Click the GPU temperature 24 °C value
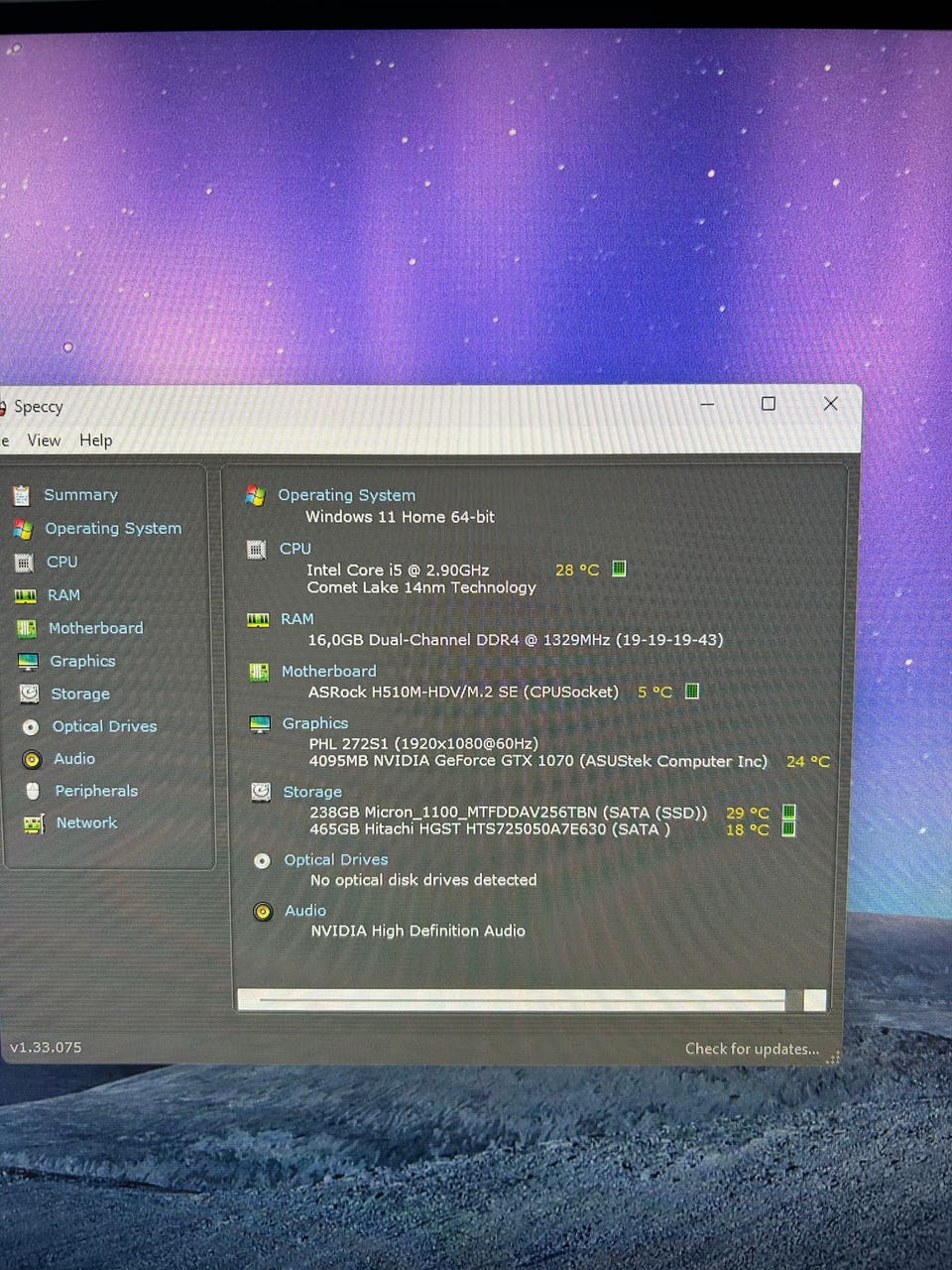952x1270 pixels. coord(808,762)
